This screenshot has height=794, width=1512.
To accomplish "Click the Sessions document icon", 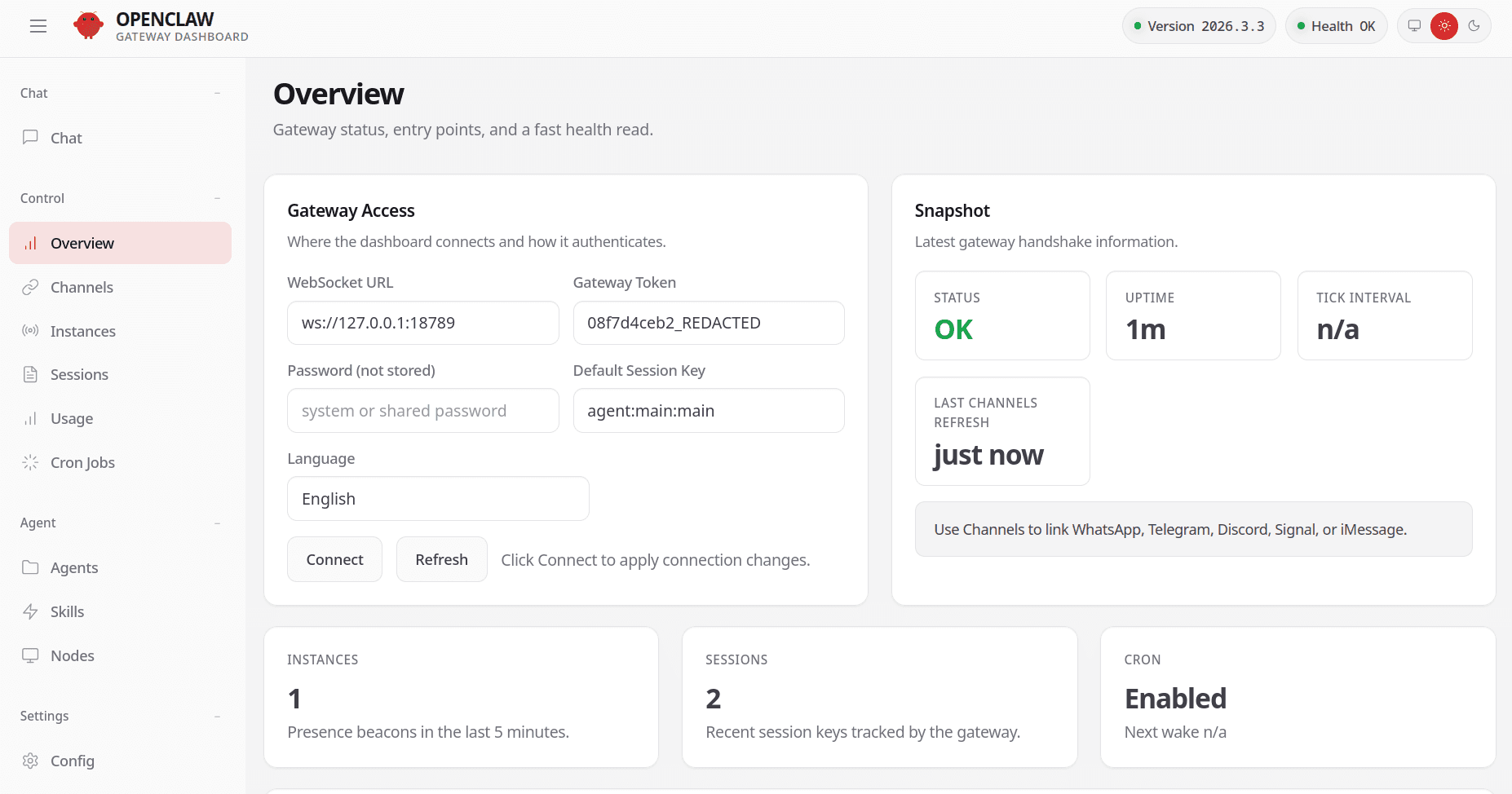I will tap(30, 374).
